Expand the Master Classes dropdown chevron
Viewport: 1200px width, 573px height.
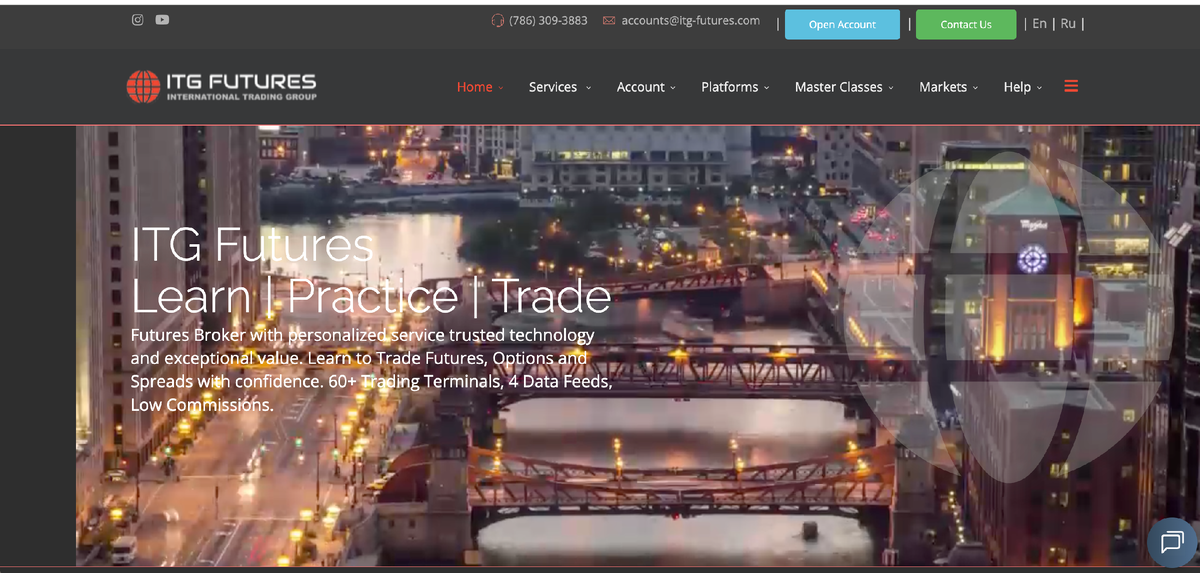point(891,88)
